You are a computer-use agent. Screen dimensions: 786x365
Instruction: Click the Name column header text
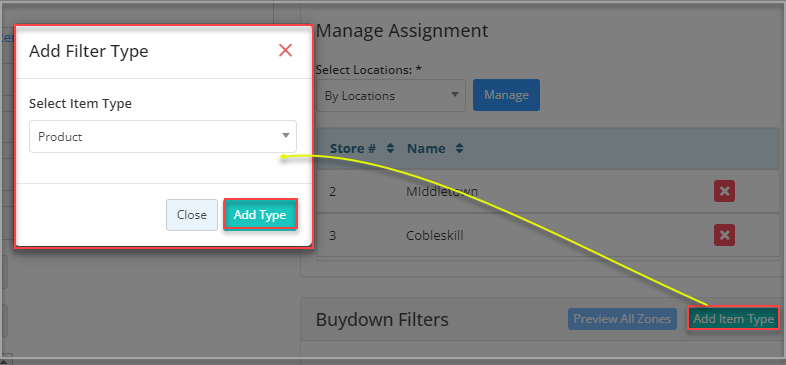[x=426, y=148]
